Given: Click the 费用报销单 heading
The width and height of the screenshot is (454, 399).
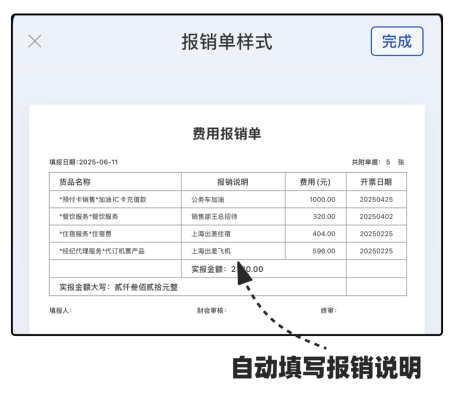Looking at the screenshot, I should 227,134.
